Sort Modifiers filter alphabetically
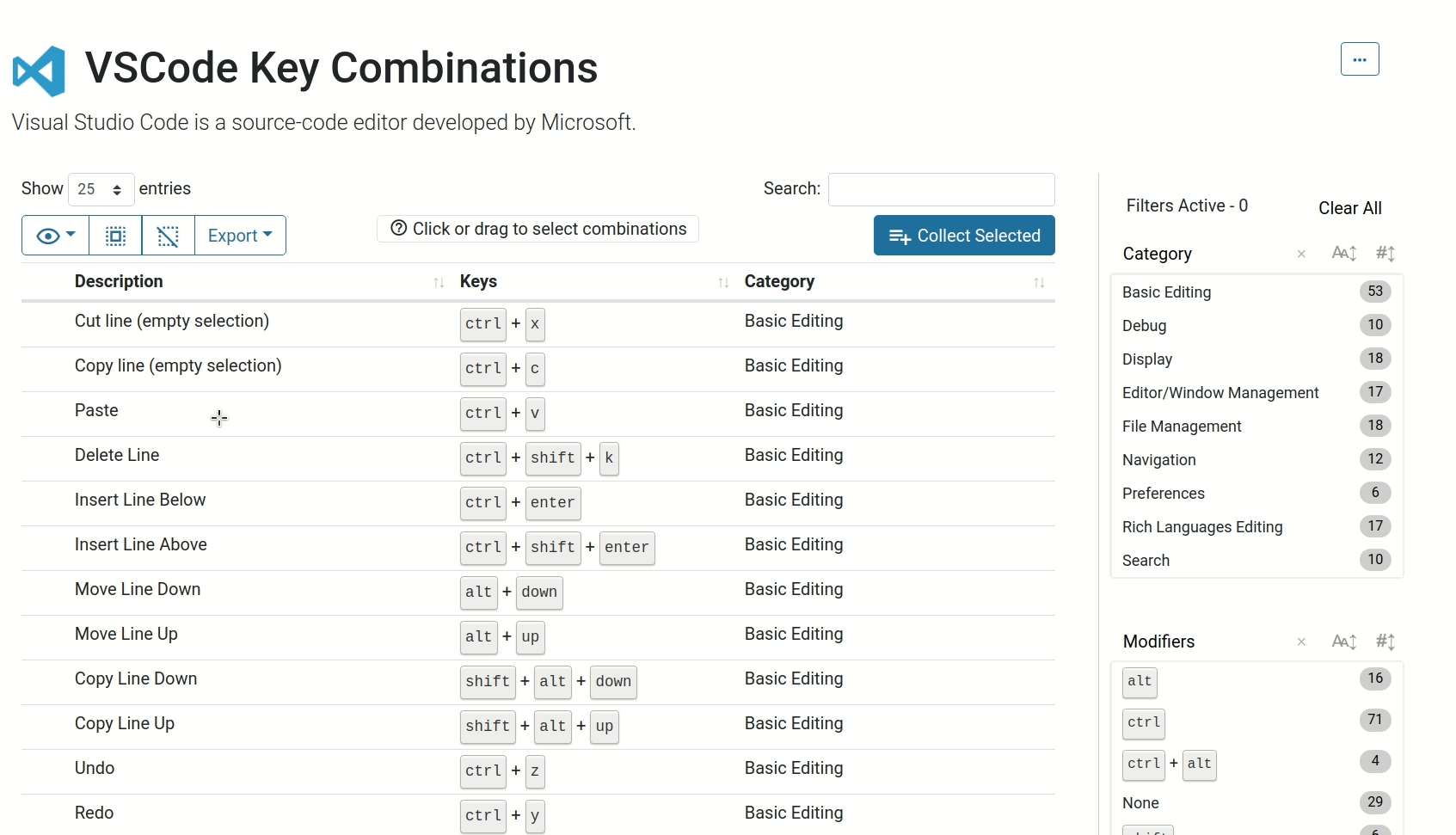1456x835 pixels. [1344, 641]
